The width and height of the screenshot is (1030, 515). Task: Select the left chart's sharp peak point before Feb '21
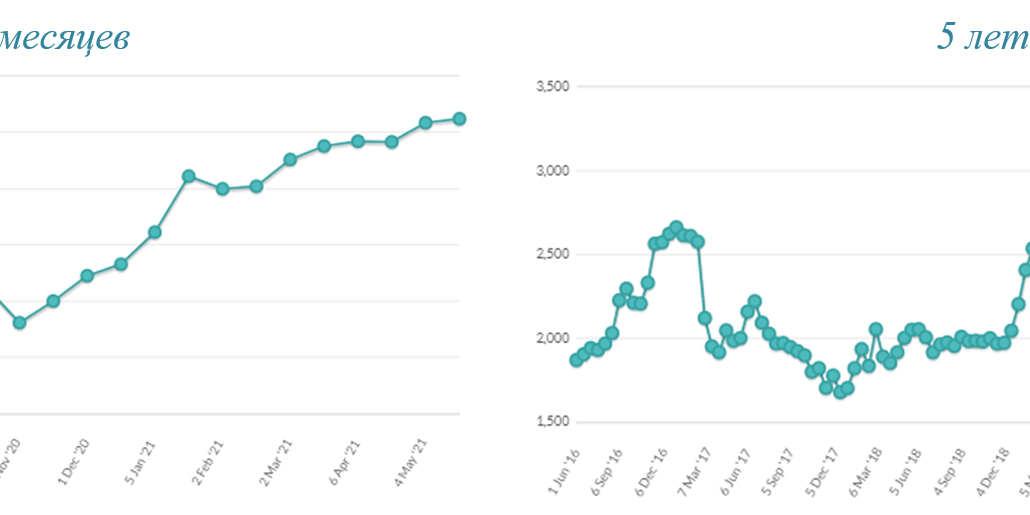[188, 176]
